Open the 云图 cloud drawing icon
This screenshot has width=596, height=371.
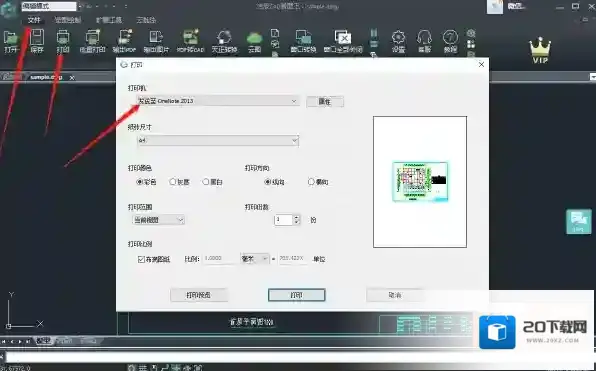(x=254, y=41)
